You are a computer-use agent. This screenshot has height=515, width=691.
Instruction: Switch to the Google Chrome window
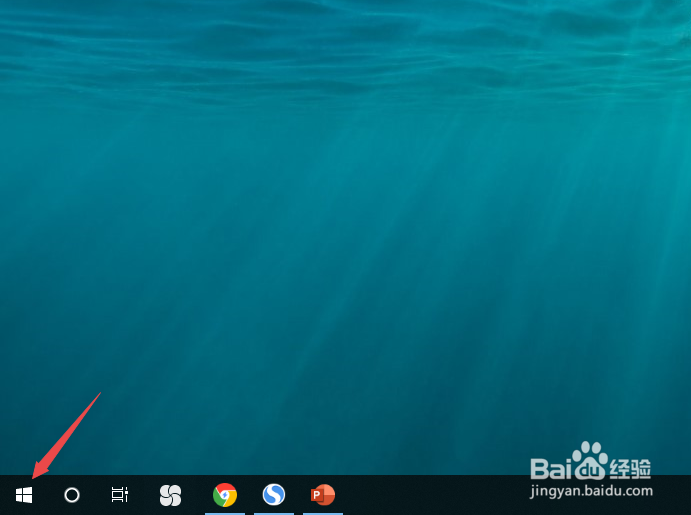click(225, 495)
